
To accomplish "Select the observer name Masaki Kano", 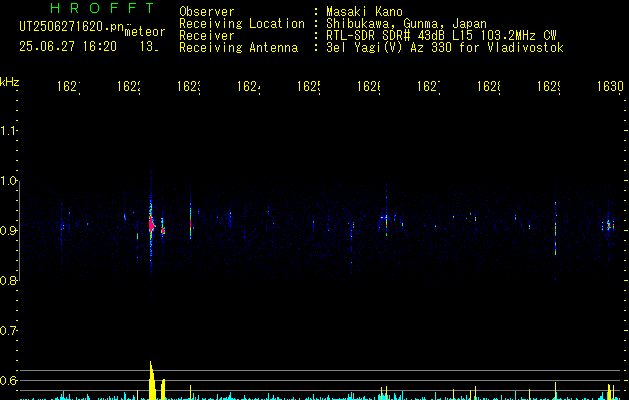I will [x=364, y=12].
